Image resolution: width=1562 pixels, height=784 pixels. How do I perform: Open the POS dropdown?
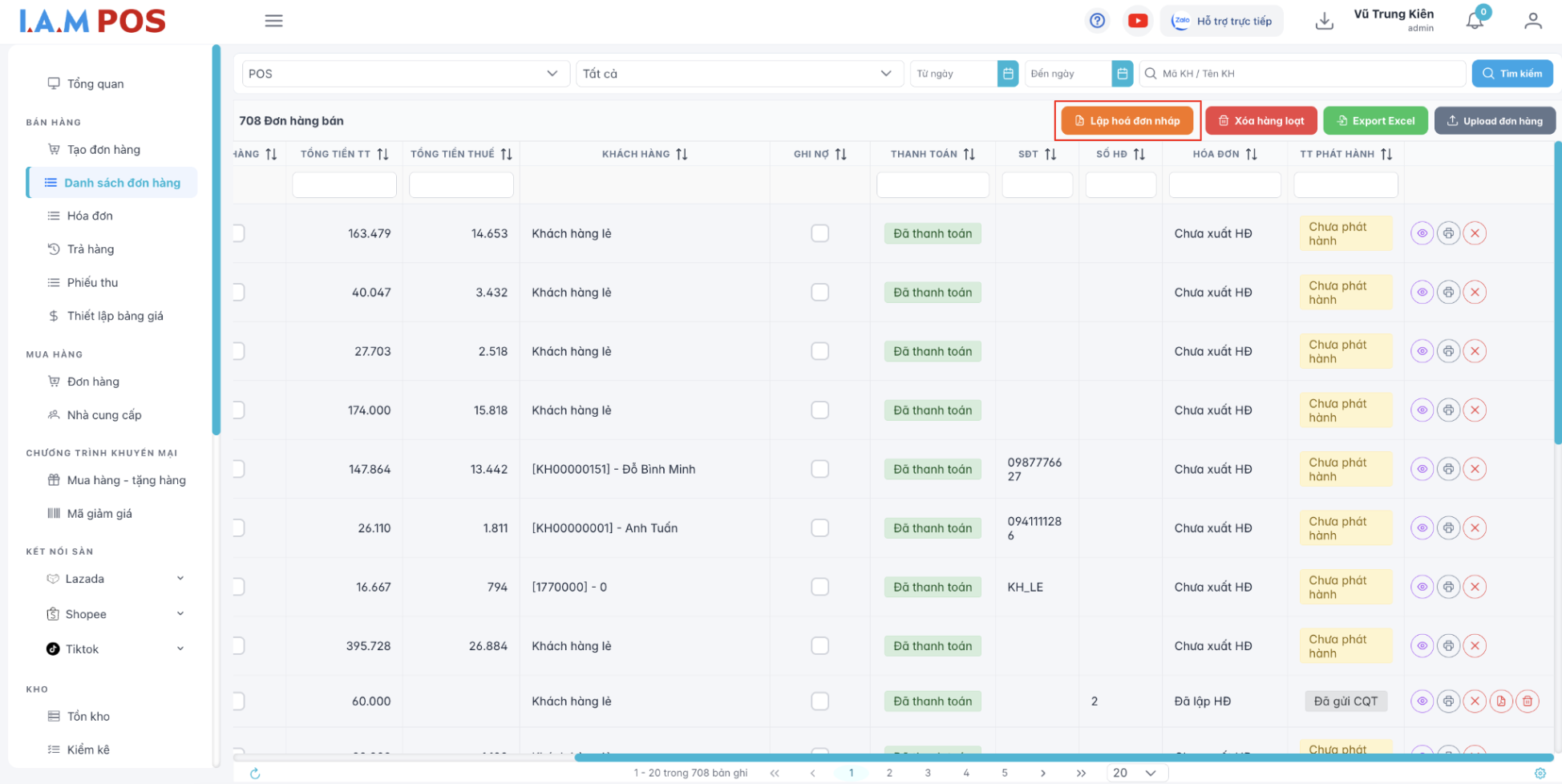click(x=405, y=74)
